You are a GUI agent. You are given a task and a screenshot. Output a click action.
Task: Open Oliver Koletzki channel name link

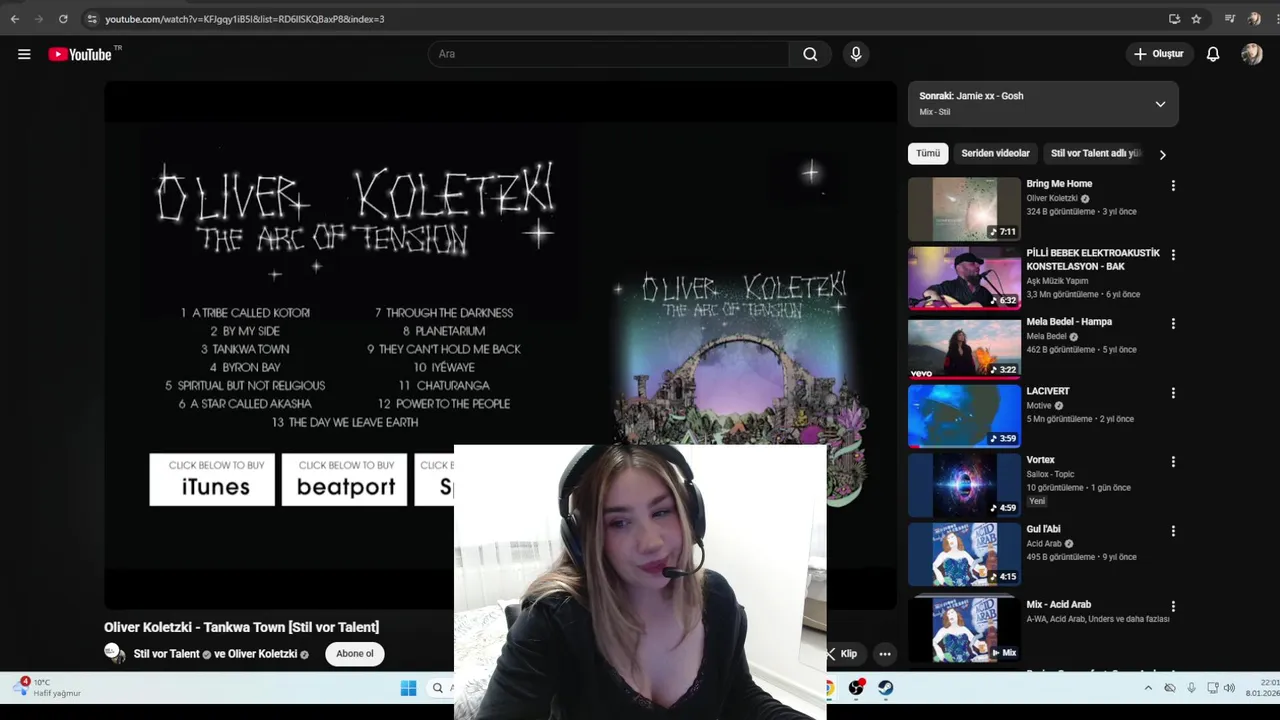[263, 654]
